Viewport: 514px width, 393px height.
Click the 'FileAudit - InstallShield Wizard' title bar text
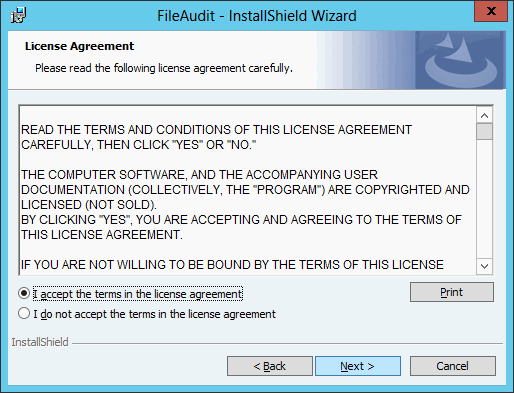(x=257, y=16)
